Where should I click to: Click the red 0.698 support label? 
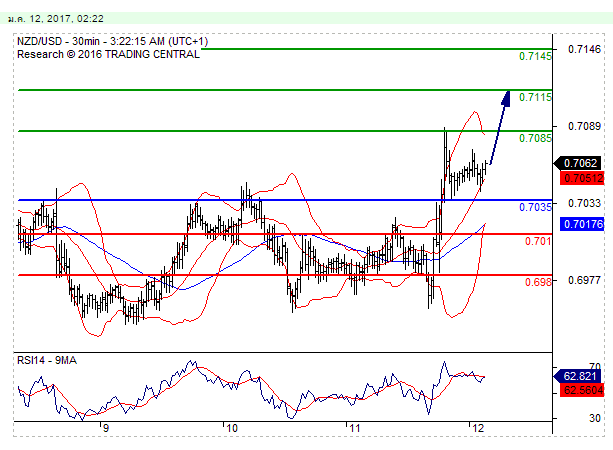tap(538, 282)
